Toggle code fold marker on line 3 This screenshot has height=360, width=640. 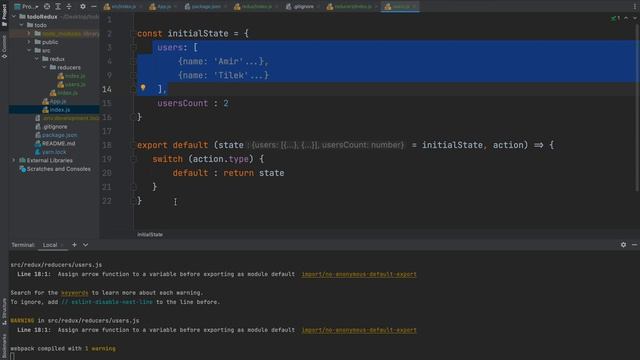click(133, 47)
